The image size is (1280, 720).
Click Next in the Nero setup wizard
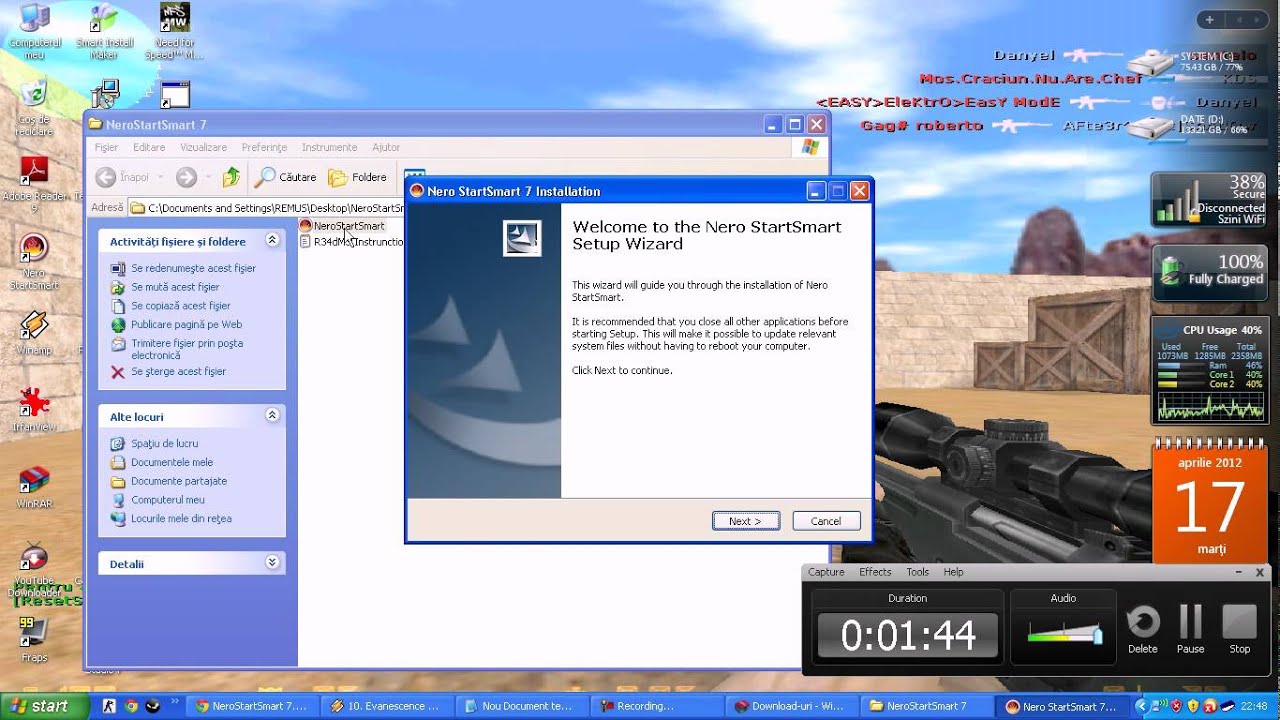click(x=745, y=521)
